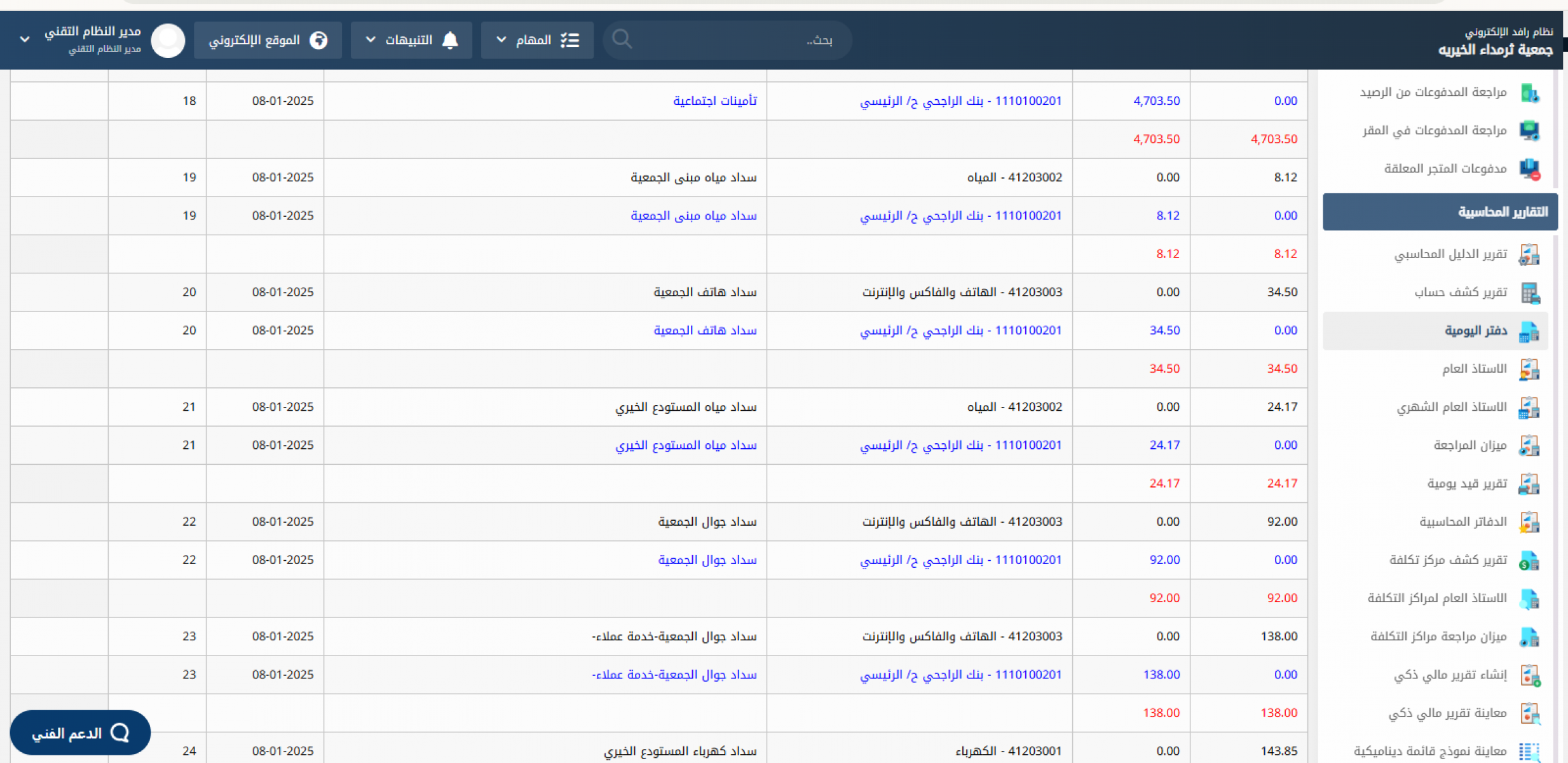Open الاستاذ العام report
The image size is (1568, 763).
pyautogui.click(x=1474, y=369)
